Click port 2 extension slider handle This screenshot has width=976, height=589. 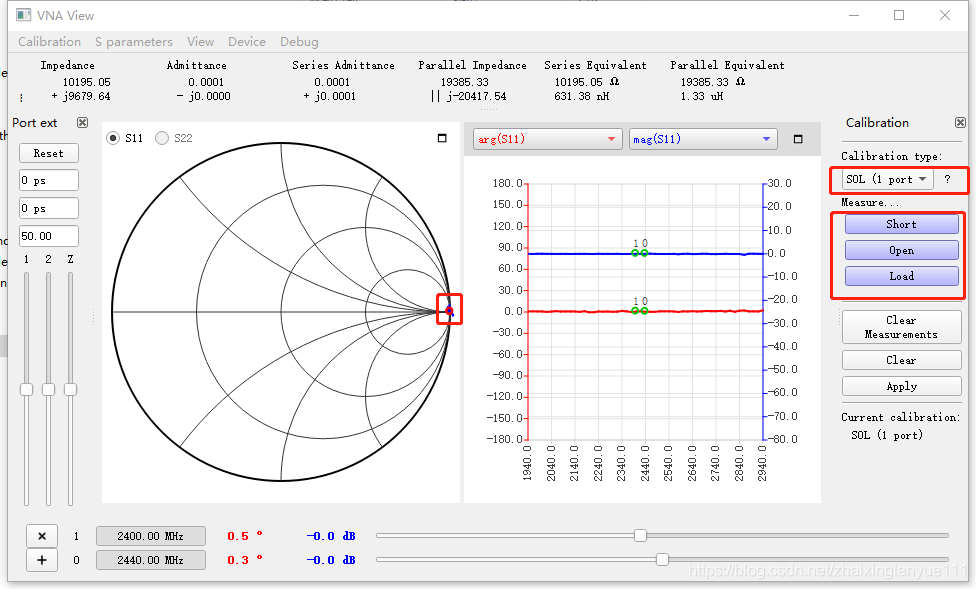[x=49, y=390]
